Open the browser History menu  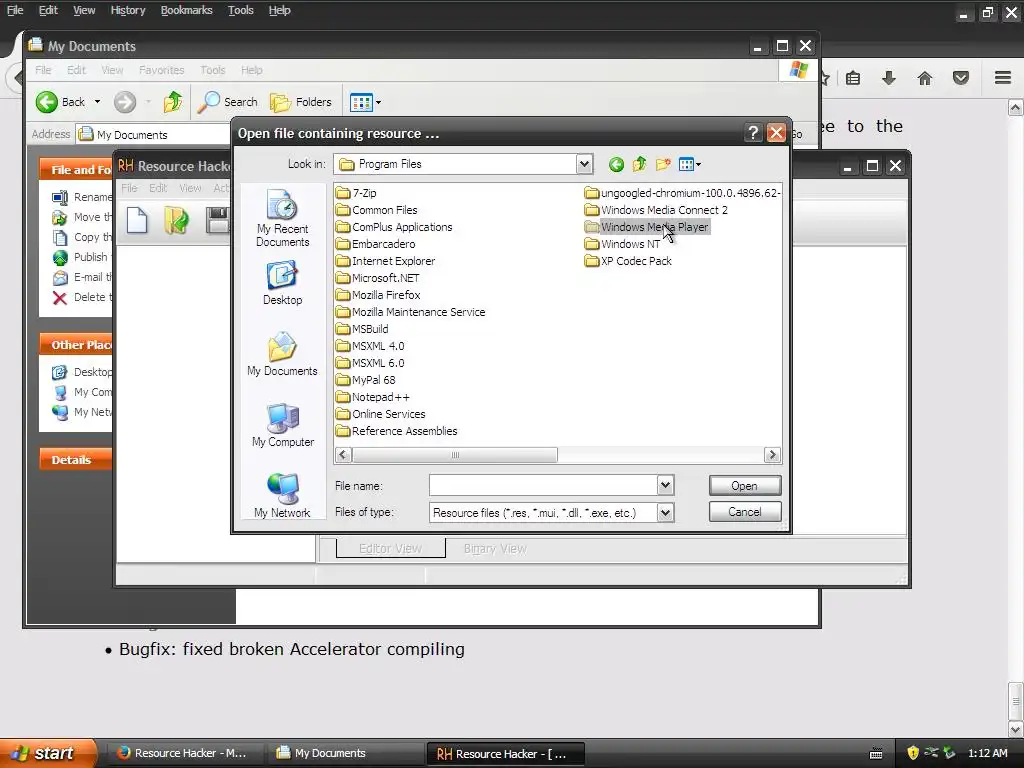coord(127,10)
